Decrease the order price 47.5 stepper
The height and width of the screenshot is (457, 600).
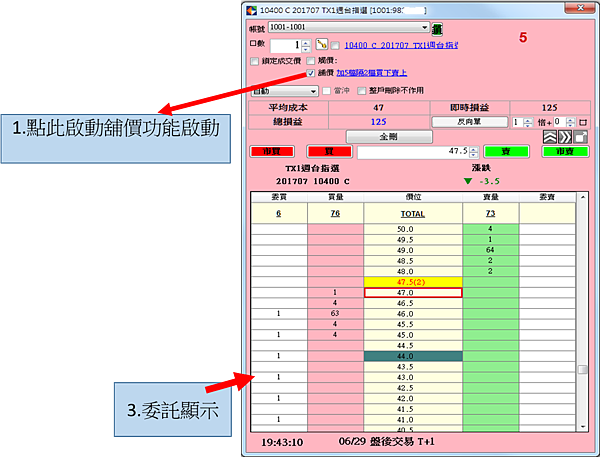click(x=474, y=155)
